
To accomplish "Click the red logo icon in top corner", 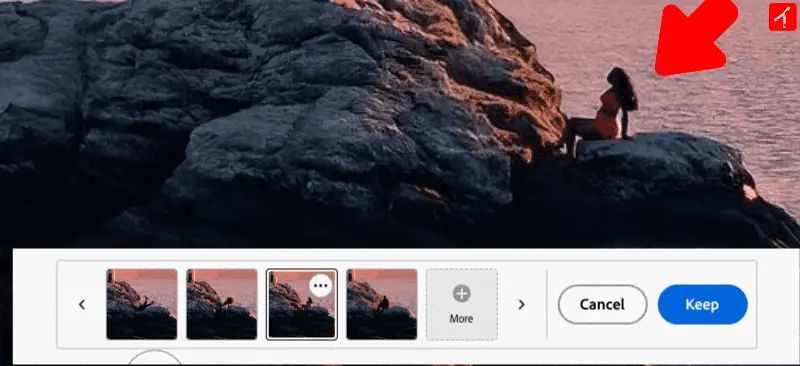I will click(782, 17).
